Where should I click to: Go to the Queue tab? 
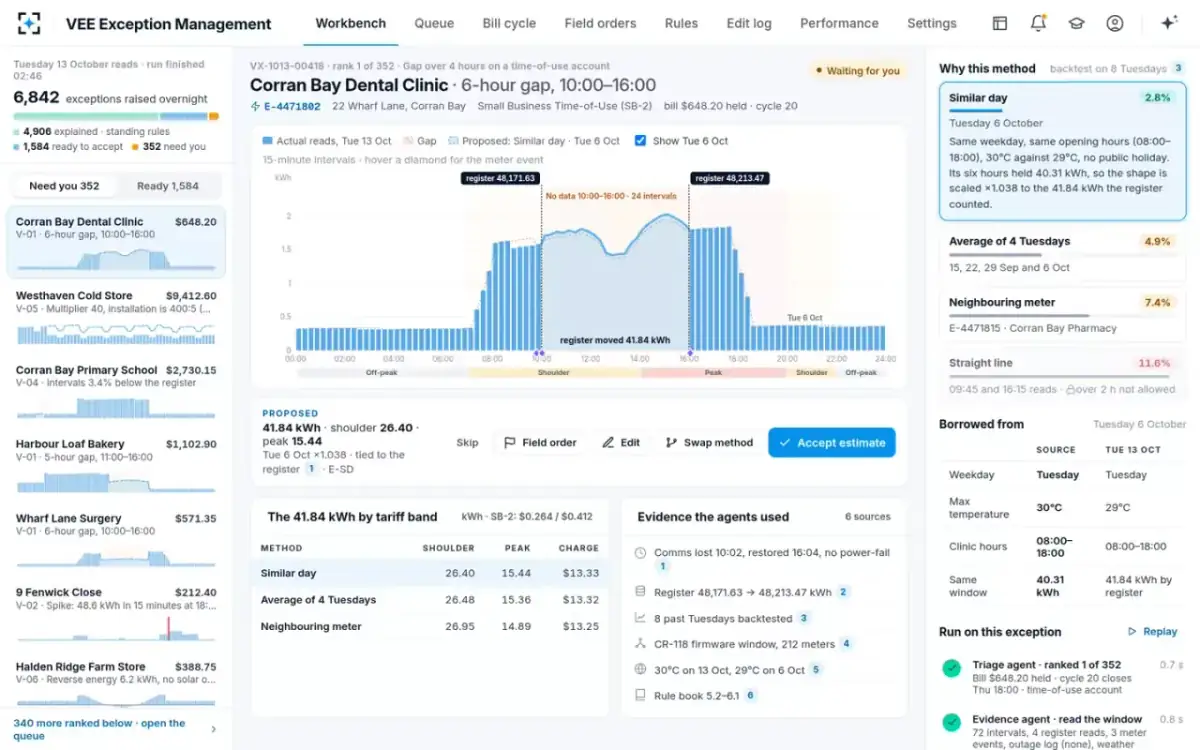click(433, 23)
